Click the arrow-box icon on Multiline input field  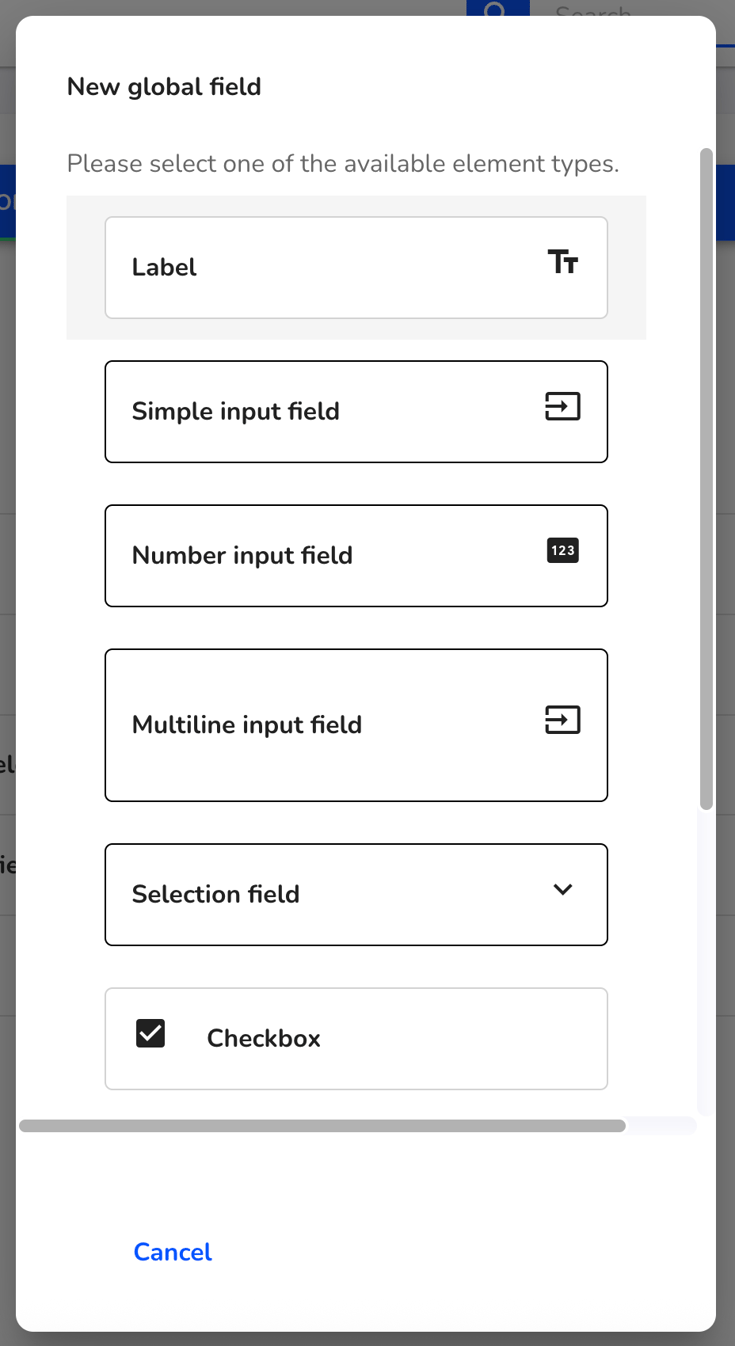pos(563,720)
